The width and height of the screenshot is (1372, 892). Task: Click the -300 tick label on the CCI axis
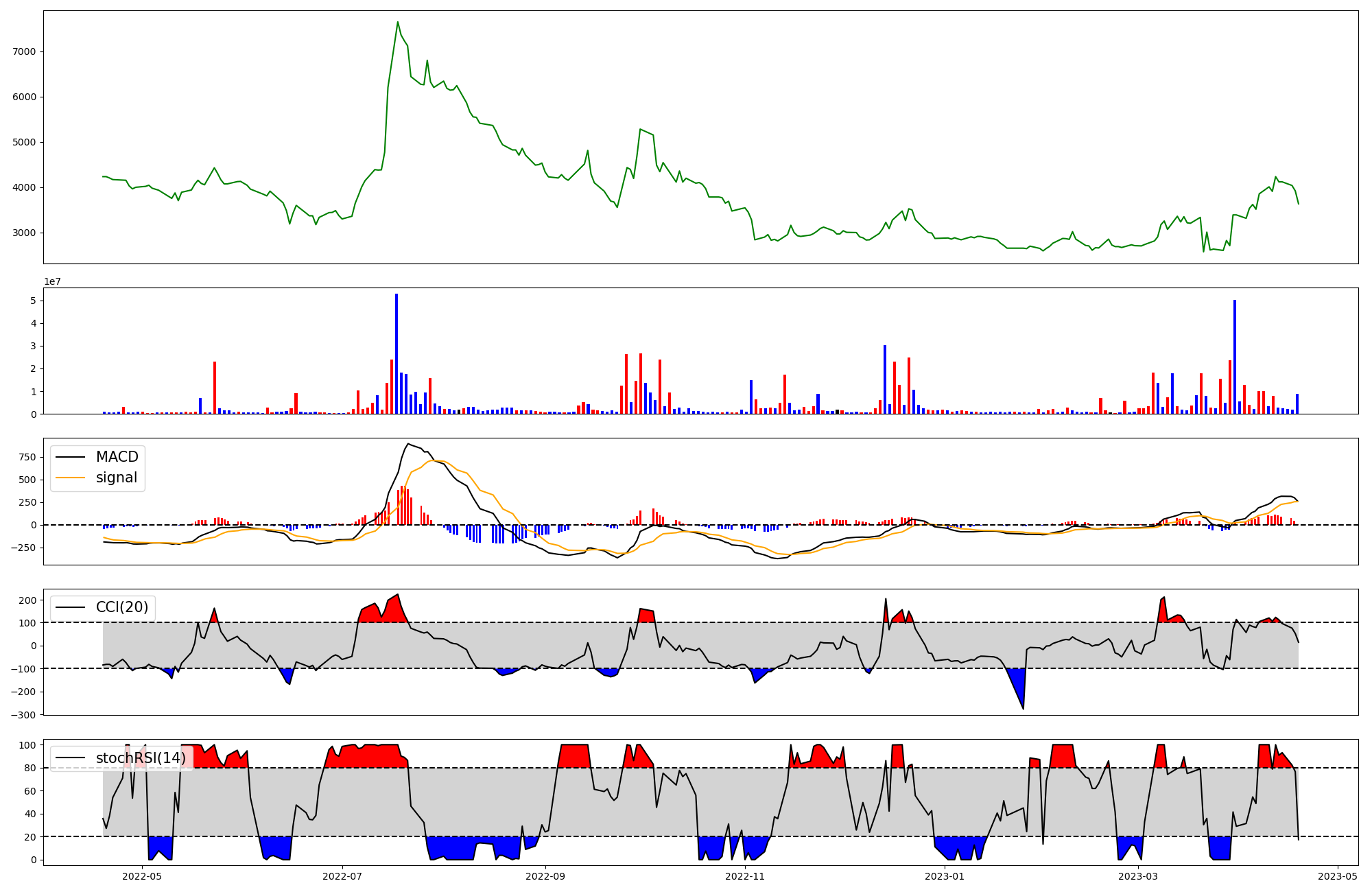pyautogui.click(x=23, y=715)
